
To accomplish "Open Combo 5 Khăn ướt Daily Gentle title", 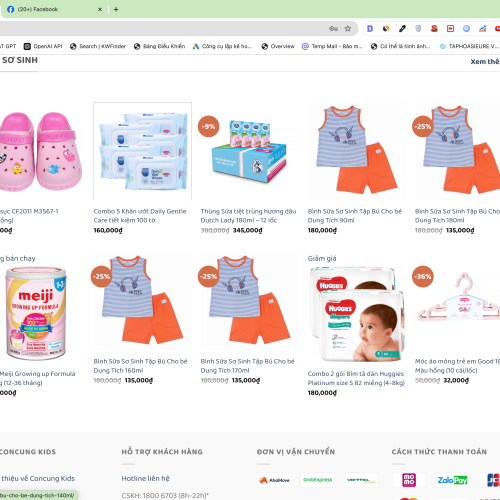I will tap(140, 216).
